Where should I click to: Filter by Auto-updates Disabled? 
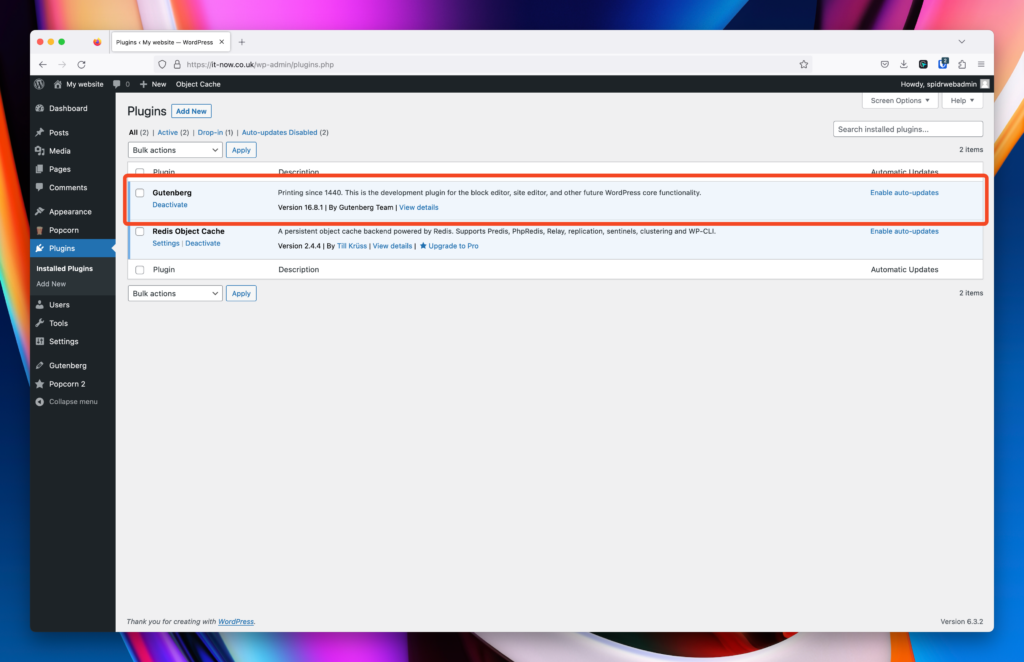pos(280,133)
